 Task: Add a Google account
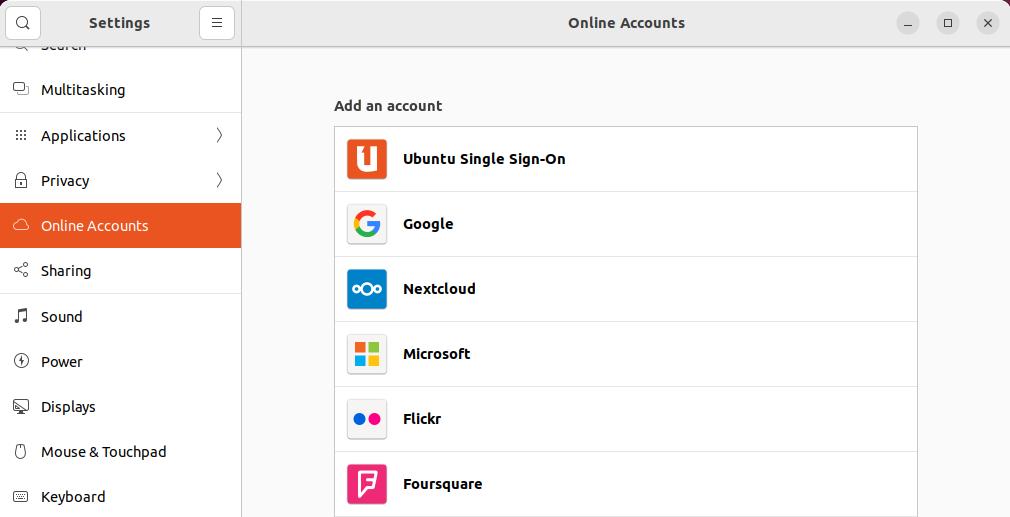pos(625,224)
